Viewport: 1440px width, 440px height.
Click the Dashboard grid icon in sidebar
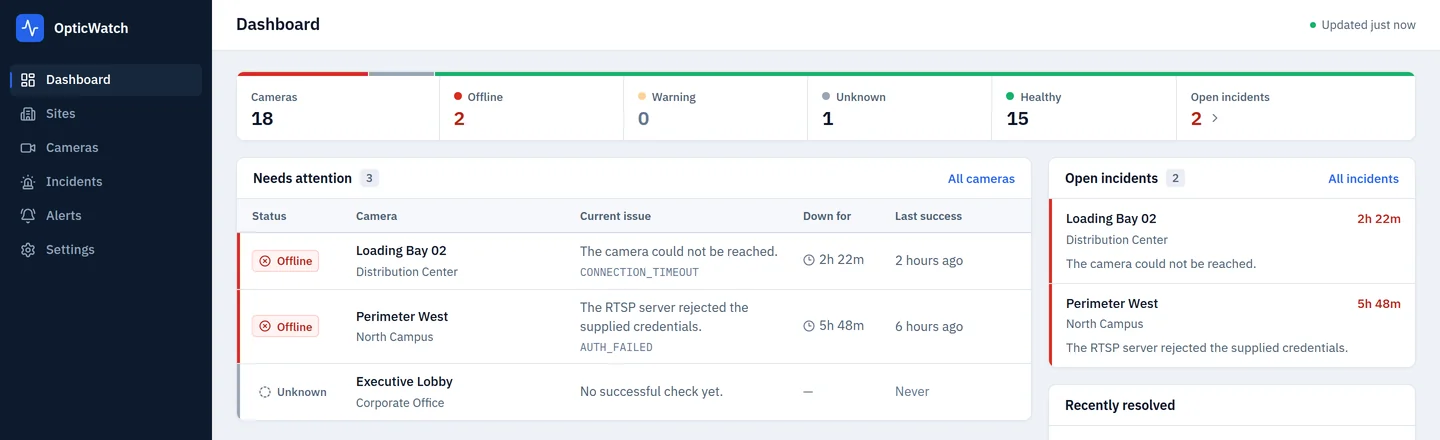pyautogui.click(x=28, y=80)
